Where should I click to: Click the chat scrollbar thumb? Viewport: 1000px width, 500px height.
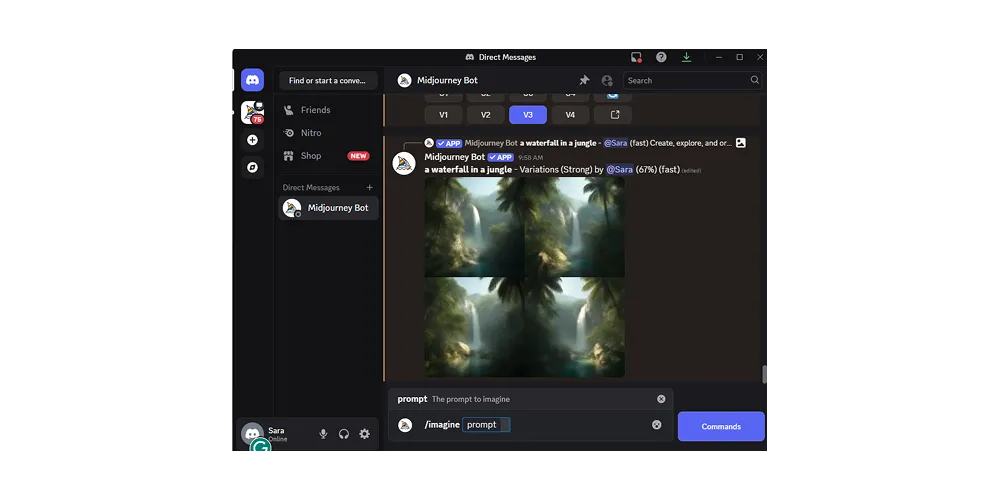pyautogui.click(x=764, y=374)
